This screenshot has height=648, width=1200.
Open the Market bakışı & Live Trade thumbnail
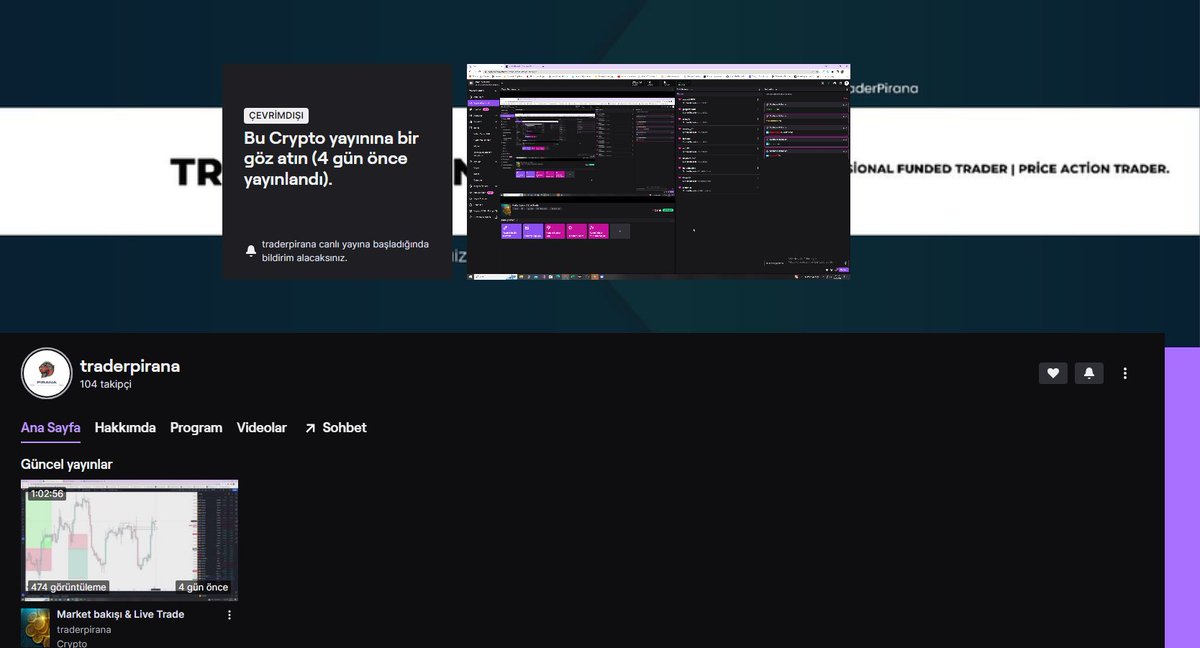click(129, 540)
